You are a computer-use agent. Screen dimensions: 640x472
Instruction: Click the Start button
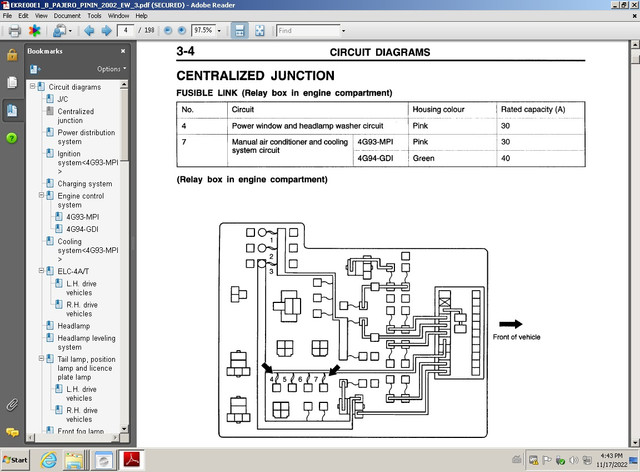click(x=15, y=460)
